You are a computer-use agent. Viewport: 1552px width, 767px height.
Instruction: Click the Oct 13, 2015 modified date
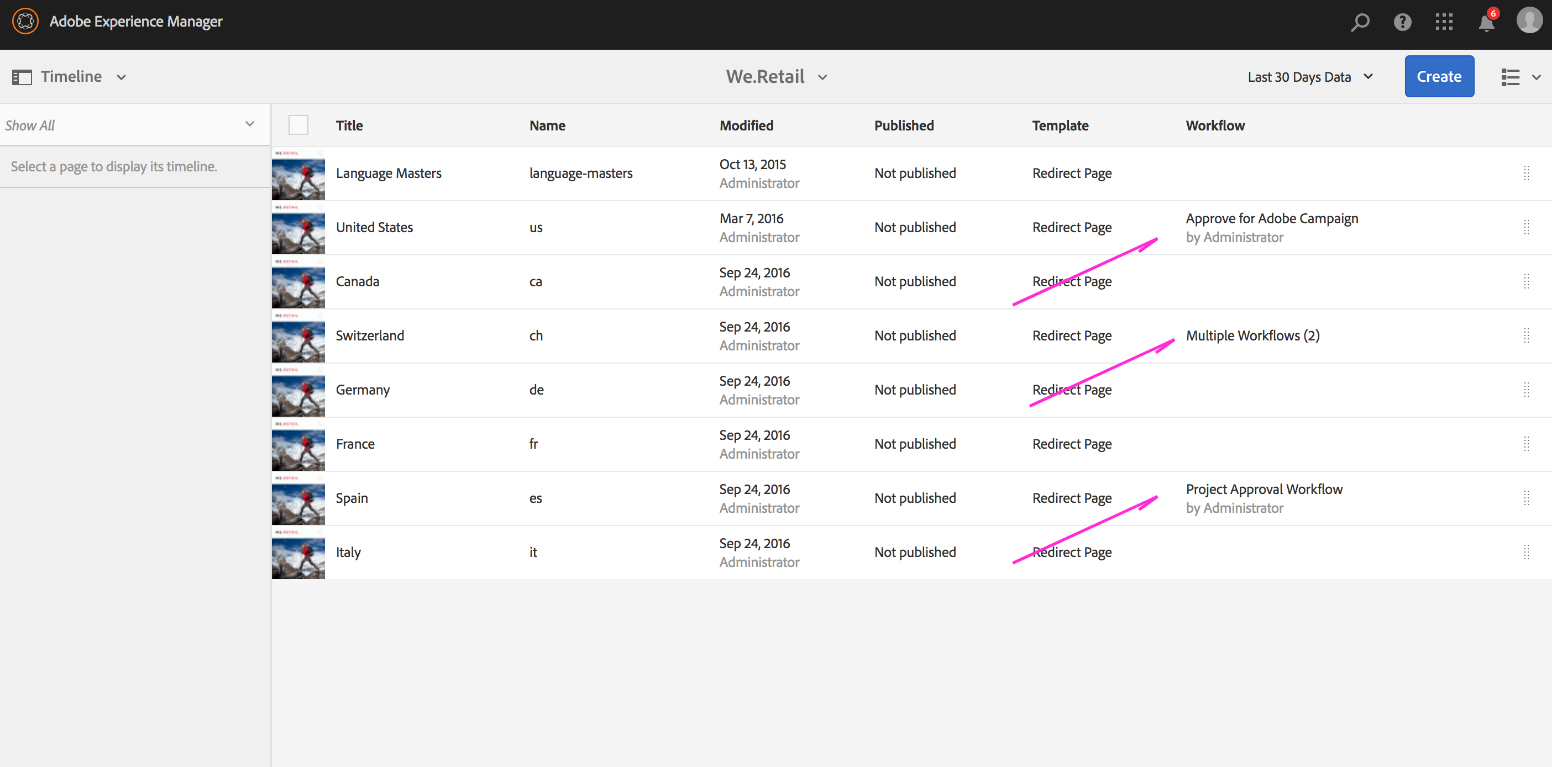click(x=753, y=164)
